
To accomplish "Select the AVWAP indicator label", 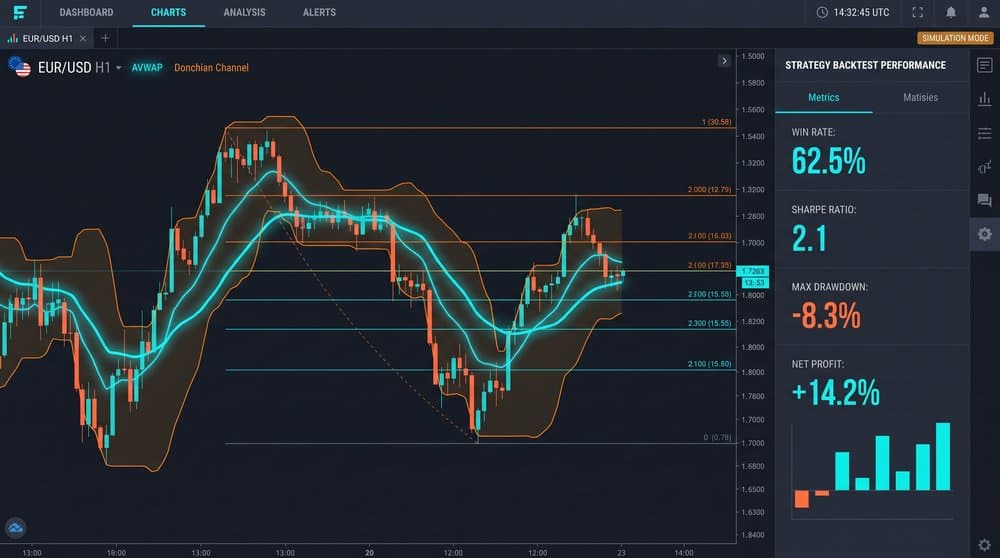I will (x=147, y=68).
